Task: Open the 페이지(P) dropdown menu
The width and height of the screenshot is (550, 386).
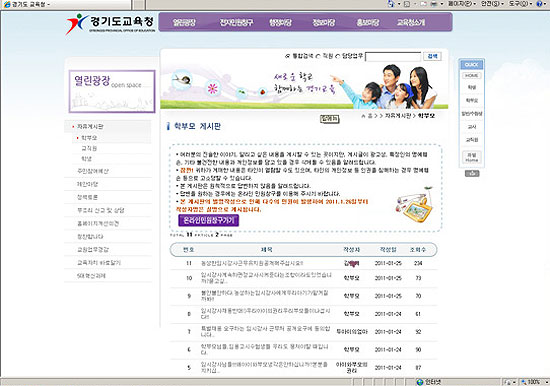Action: pos(462,4)
